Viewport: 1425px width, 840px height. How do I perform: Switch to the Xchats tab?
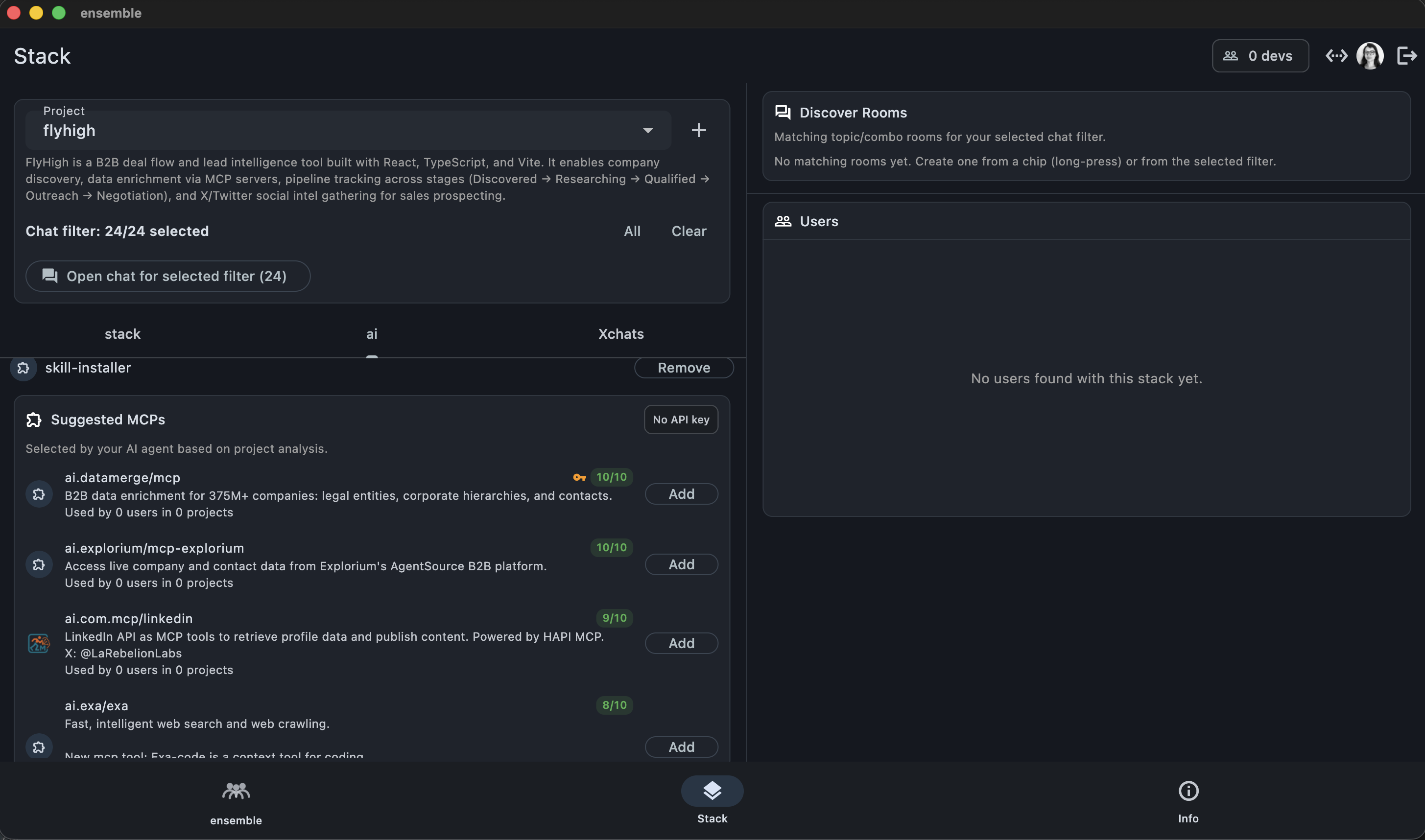pyautogui.click(x=620, y=334)
